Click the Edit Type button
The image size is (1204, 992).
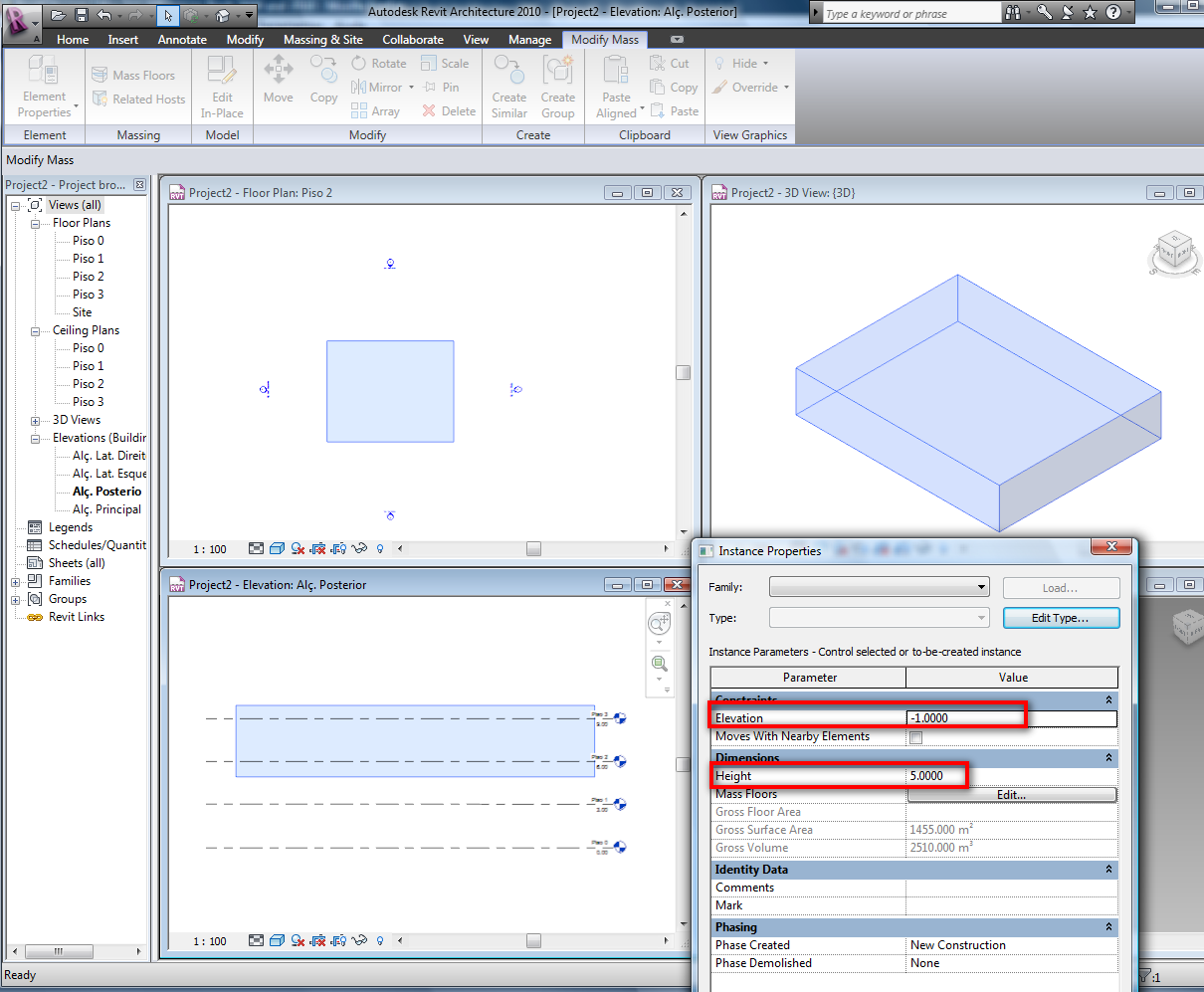coord(1061,617)
